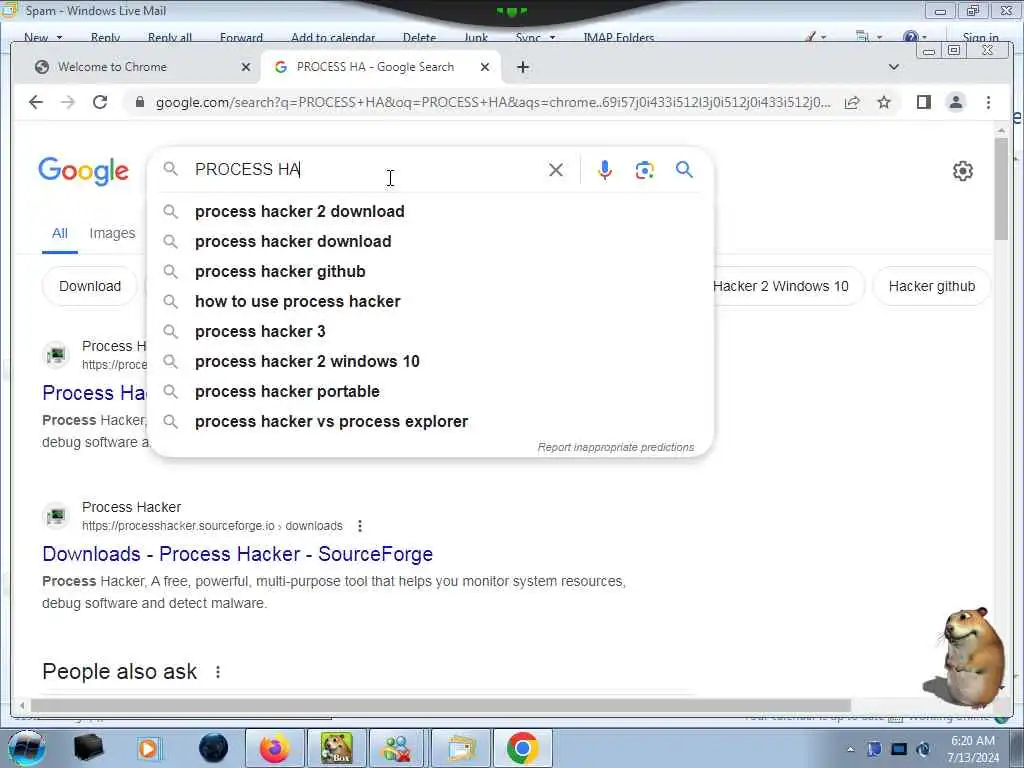Open the Images results tab
The image size is (1024, 768).
coord(112,233)
